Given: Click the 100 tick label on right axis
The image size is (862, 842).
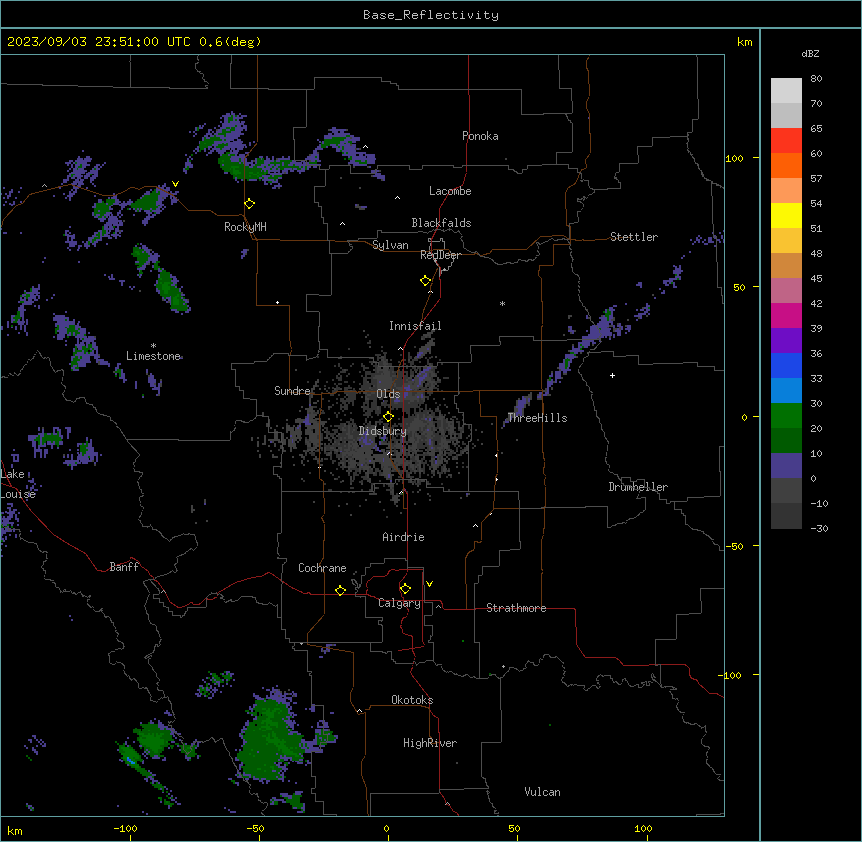Looking at the screenshot, I should tap(734, 158).
